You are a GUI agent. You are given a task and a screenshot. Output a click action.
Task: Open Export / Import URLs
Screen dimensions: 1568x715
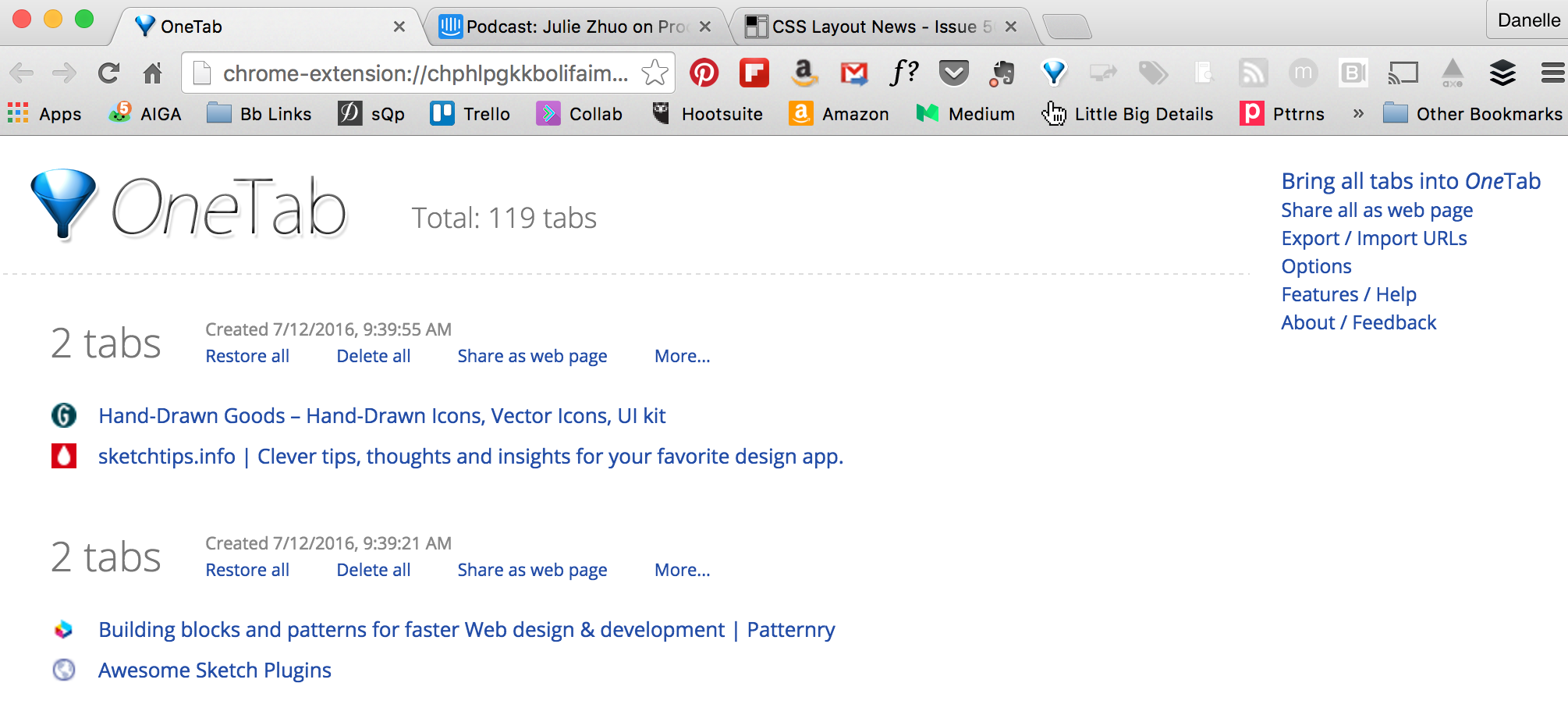[1374, 238]
